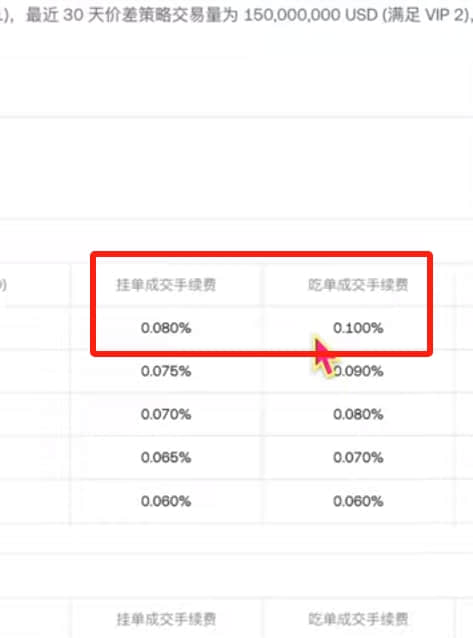The height and width of the screenshot is (638, 473).
Task: Click the 0.070% cell in the 吃单 column
Action: [x=358, y=457]
